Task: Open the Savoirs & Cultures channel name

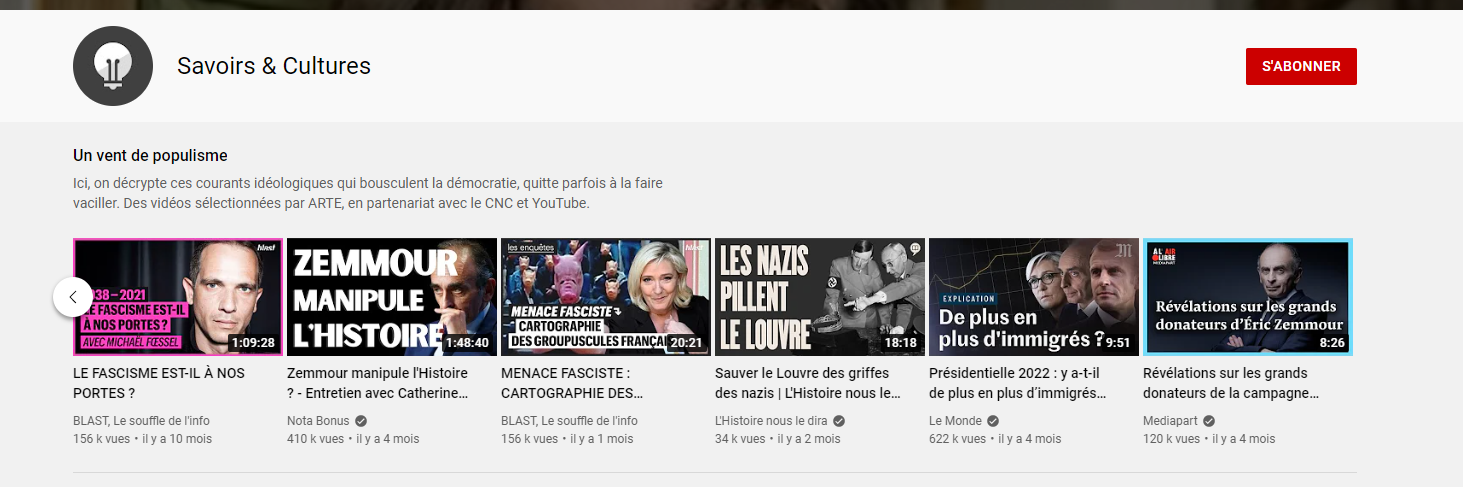Action: pos(274,66)
